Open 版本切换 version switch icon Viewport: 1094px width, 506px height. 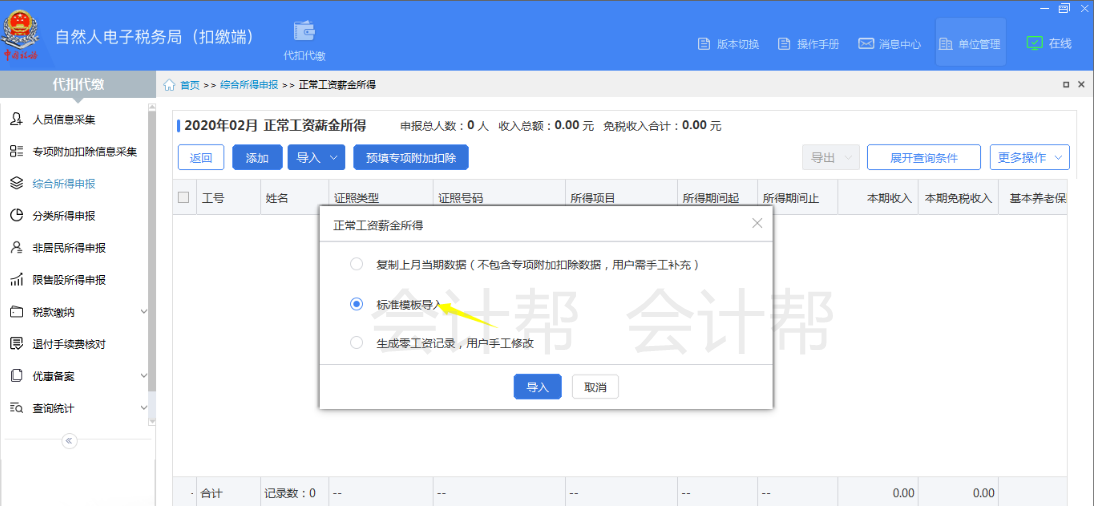click(x=704, y=44)
